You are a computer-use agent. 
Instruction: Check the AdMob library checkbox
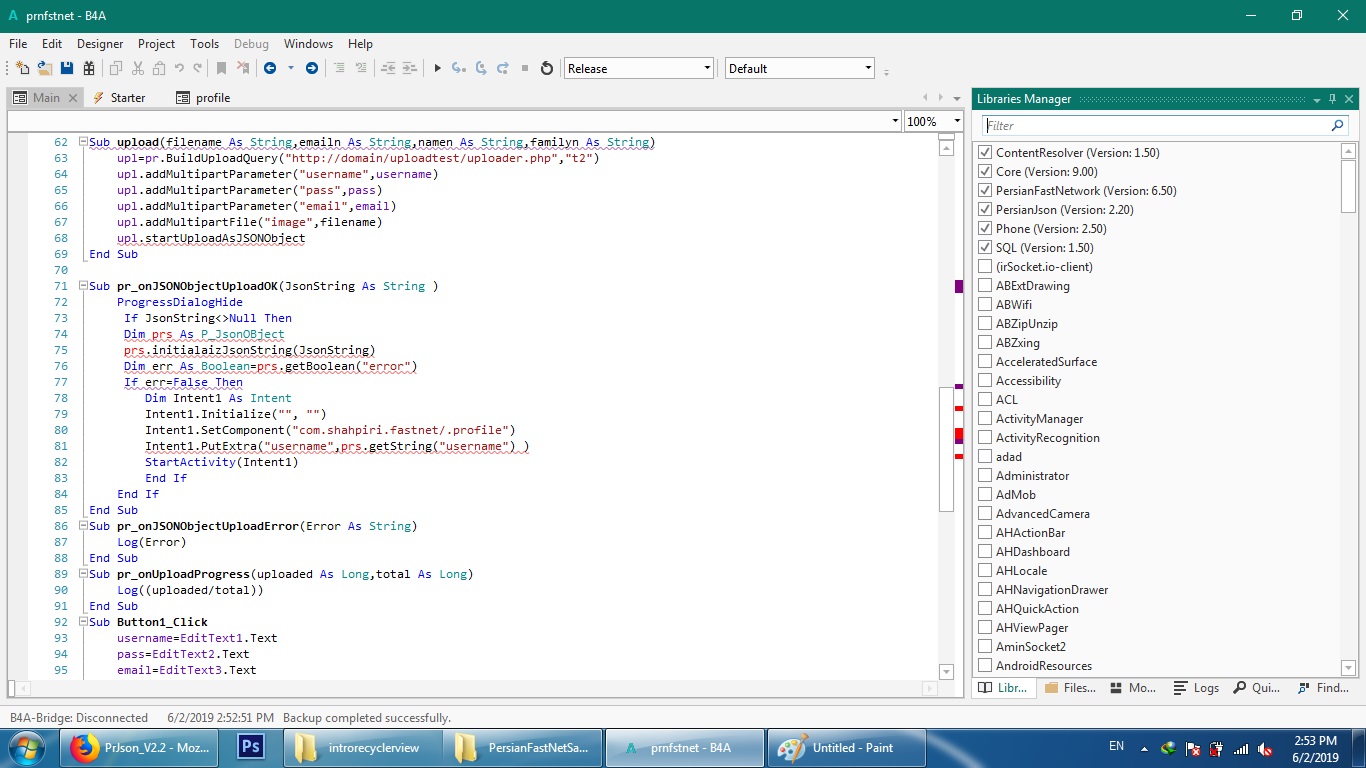985,495
